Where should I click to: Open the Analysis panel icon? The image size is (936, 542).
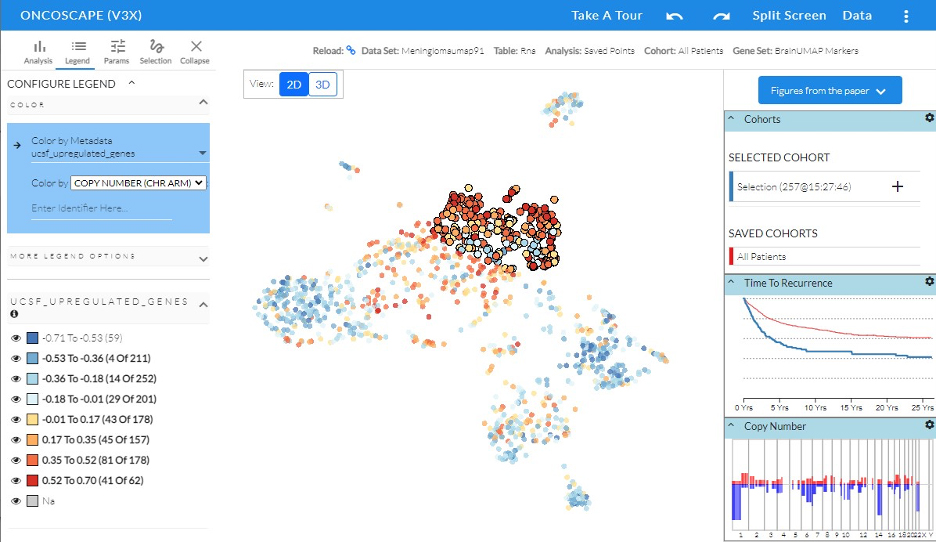click(39, 51)
